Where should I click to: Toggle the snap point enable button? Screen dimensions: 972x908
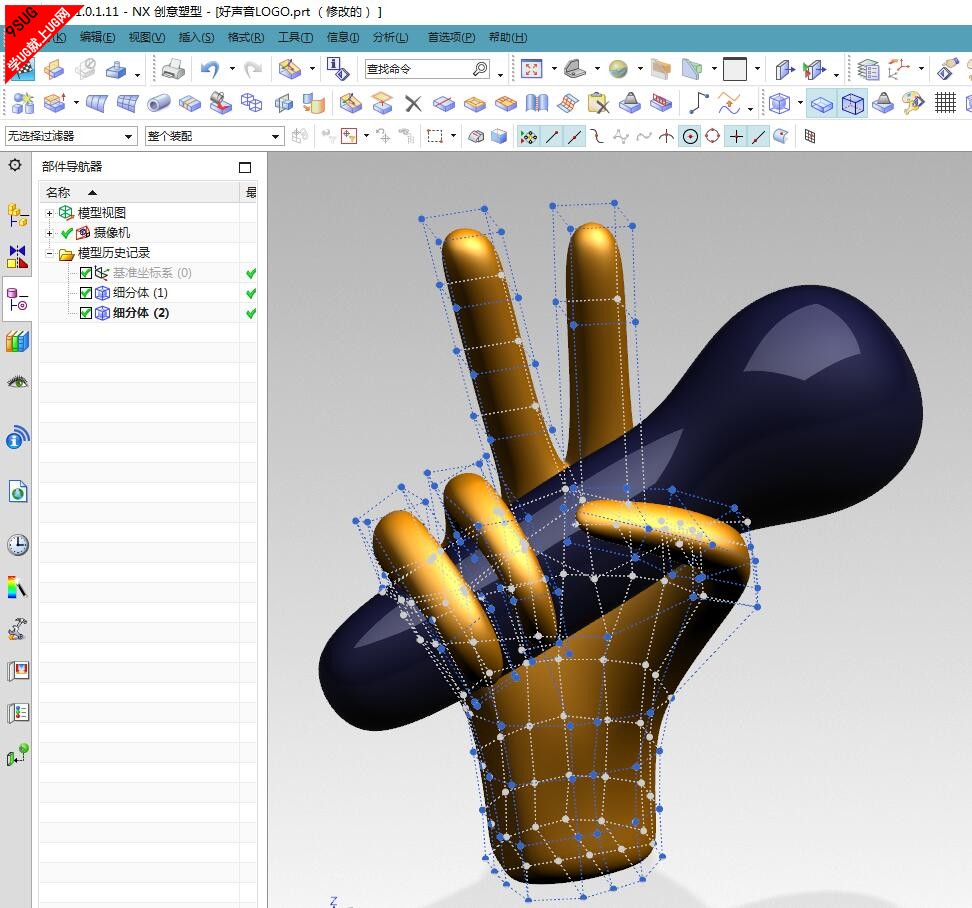[528, 136]
